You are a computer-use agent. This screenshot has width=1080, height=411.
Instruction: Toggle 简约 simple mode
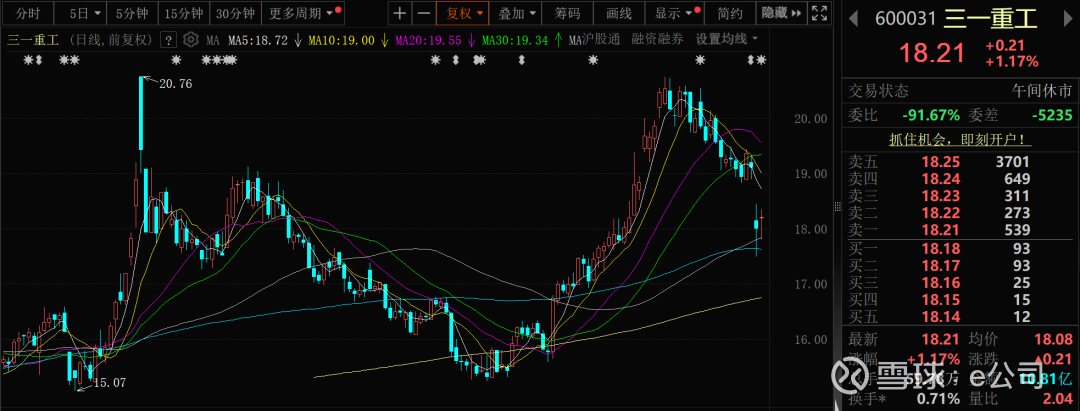729,13
